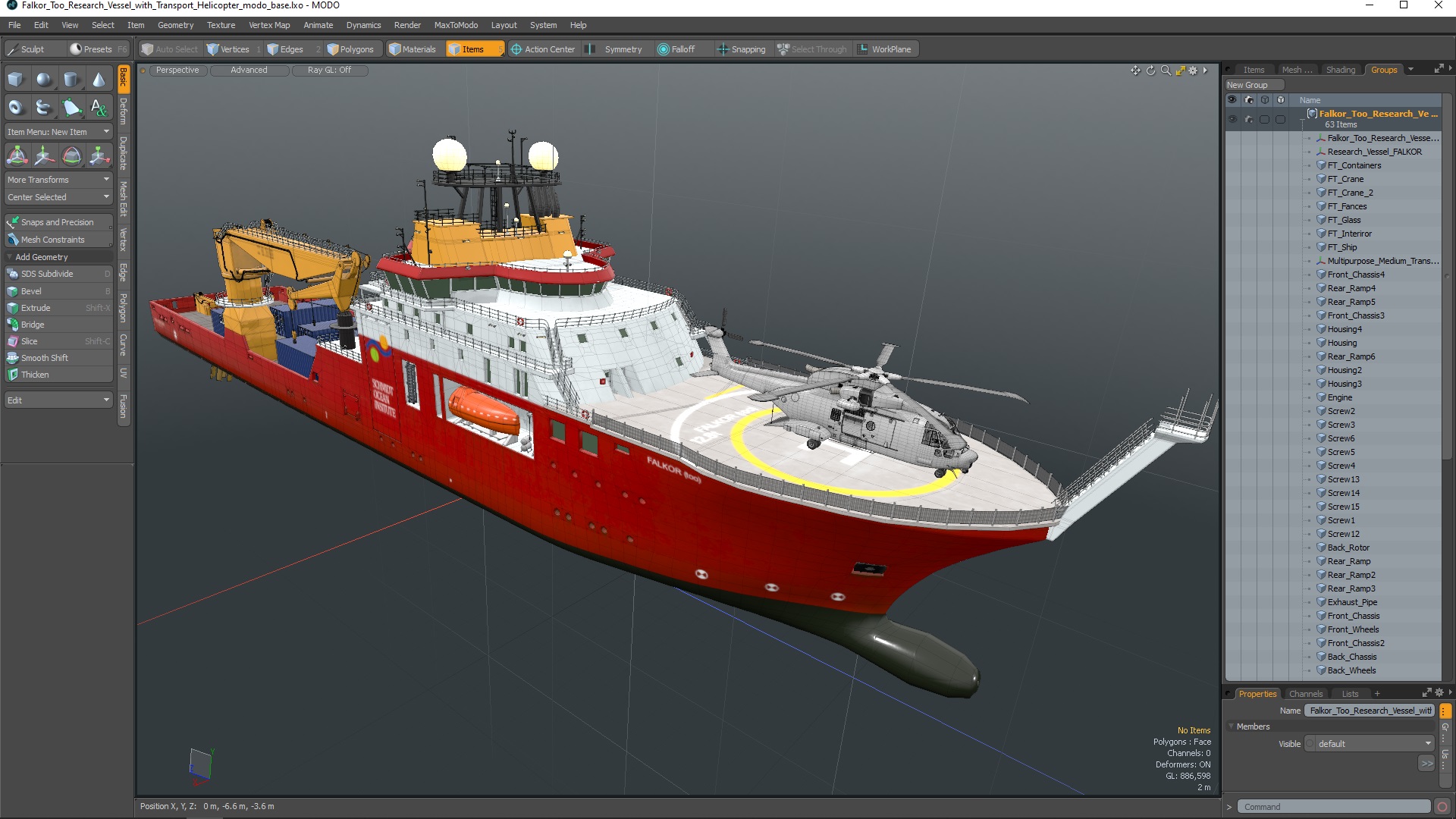Click Extrude tool
Viewport: 1456px width, 819px height.
58,308
